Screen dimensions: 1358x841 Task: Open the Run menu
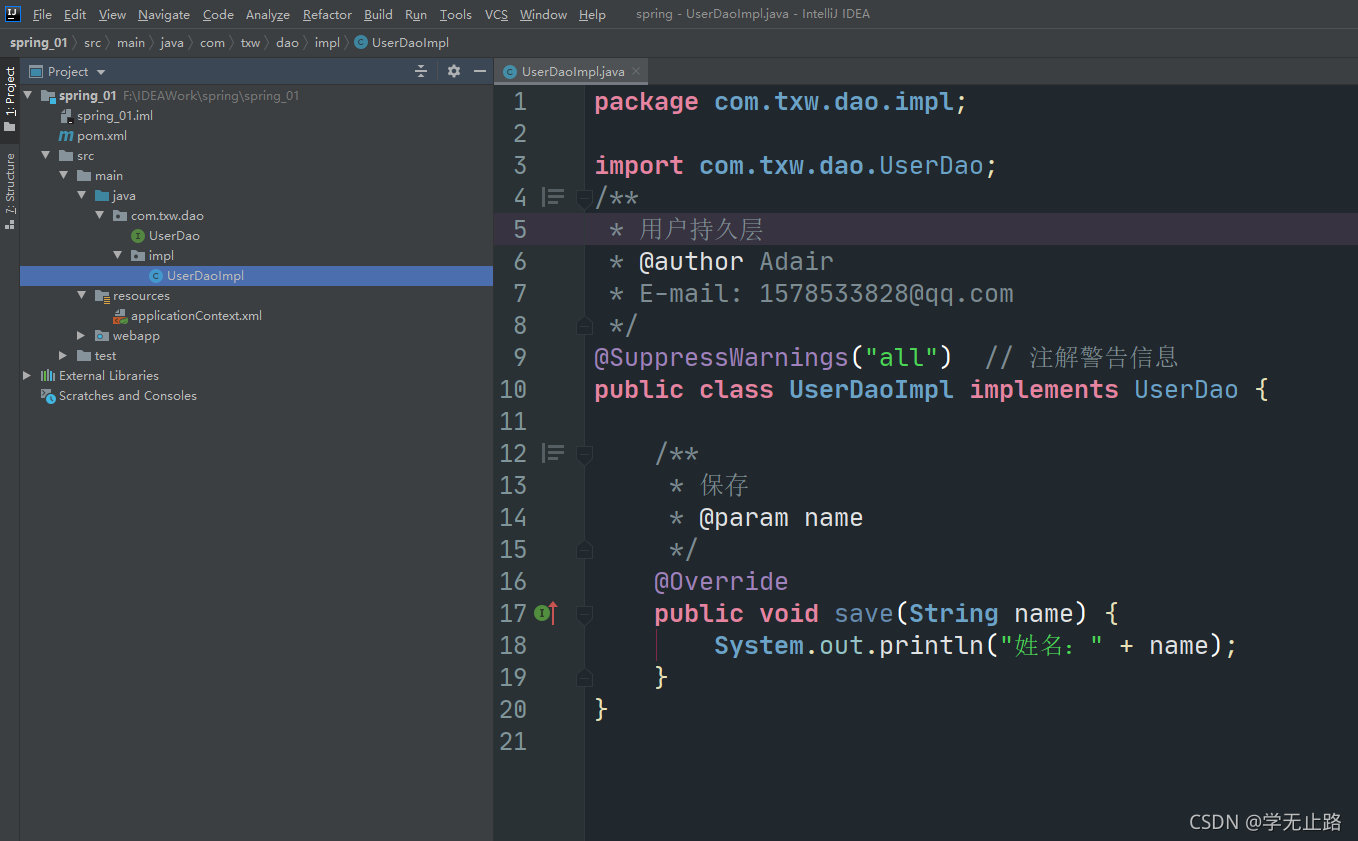[416, 14]
